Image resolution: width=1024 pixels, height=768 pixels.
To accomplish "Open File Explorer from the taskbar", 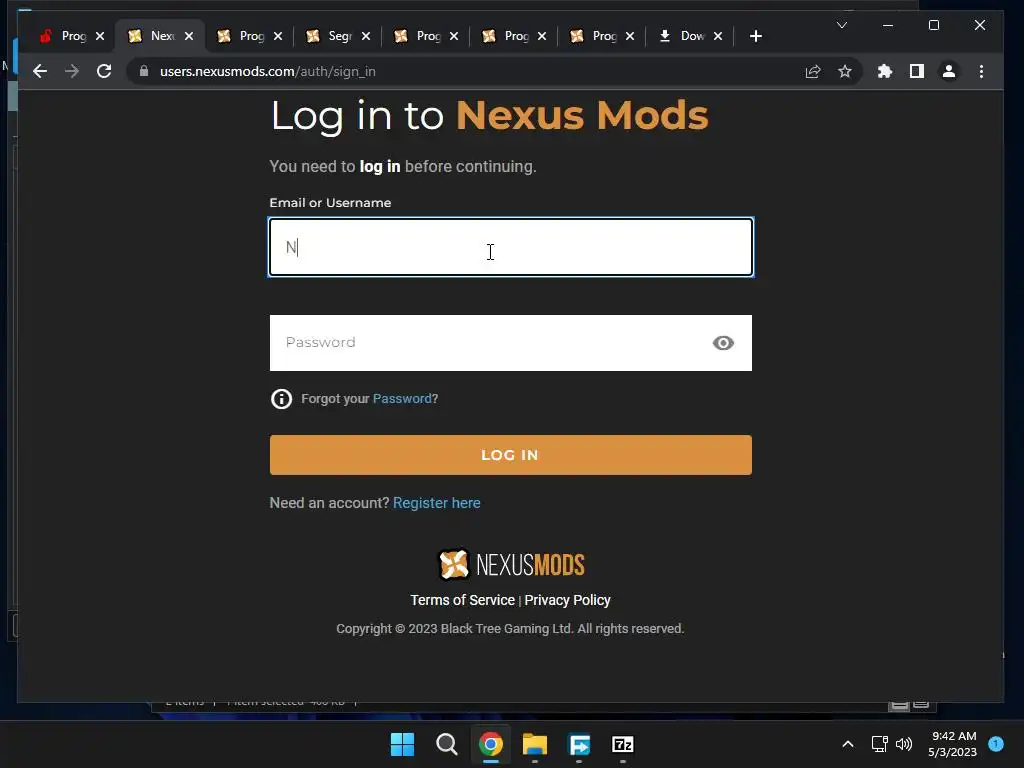I will click(535, 744).
